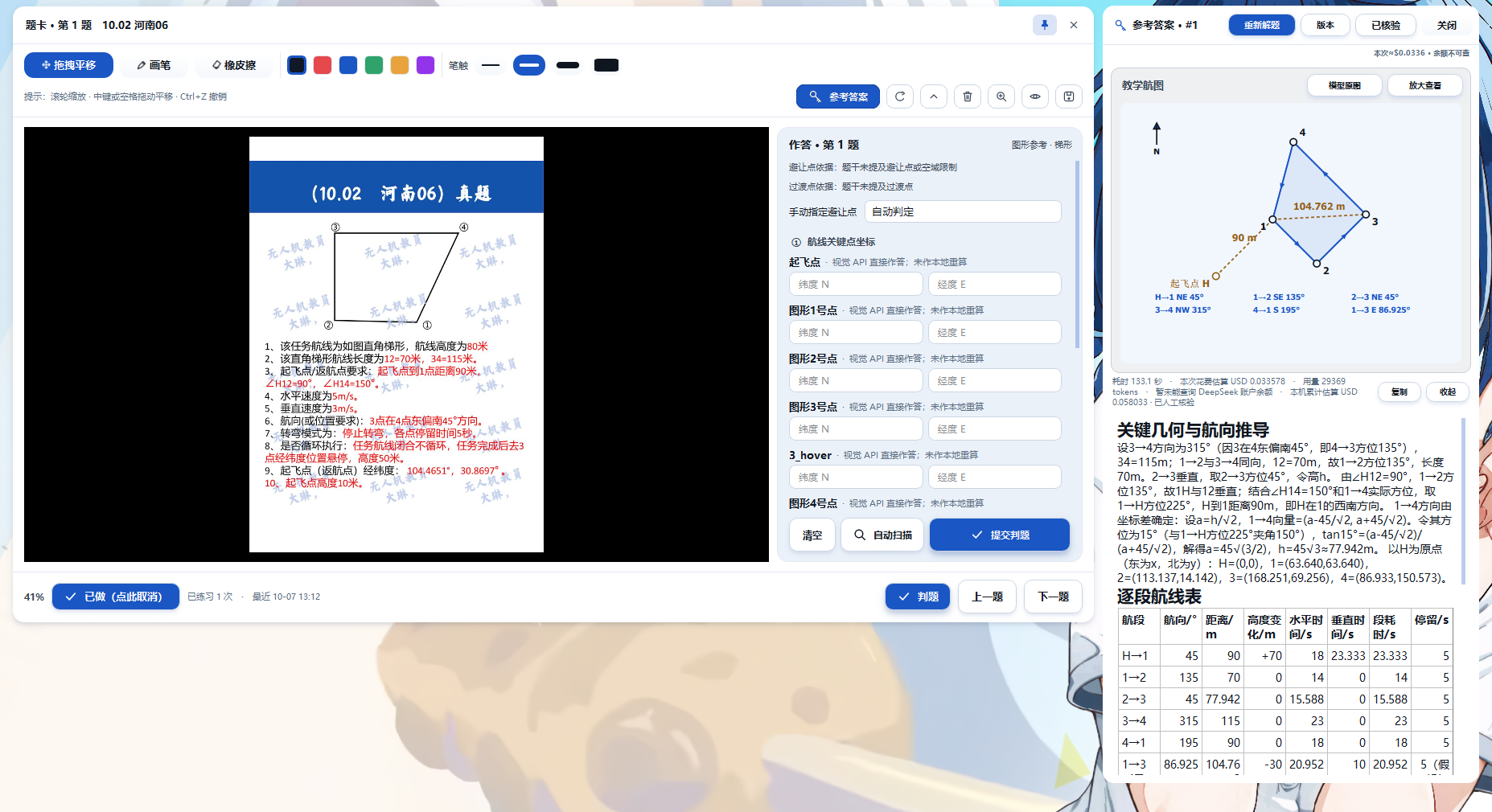Viewport: 1492px width, 812px height.
Task: Click the 图形2号点 经度 E field
Action: coord(995,380)
